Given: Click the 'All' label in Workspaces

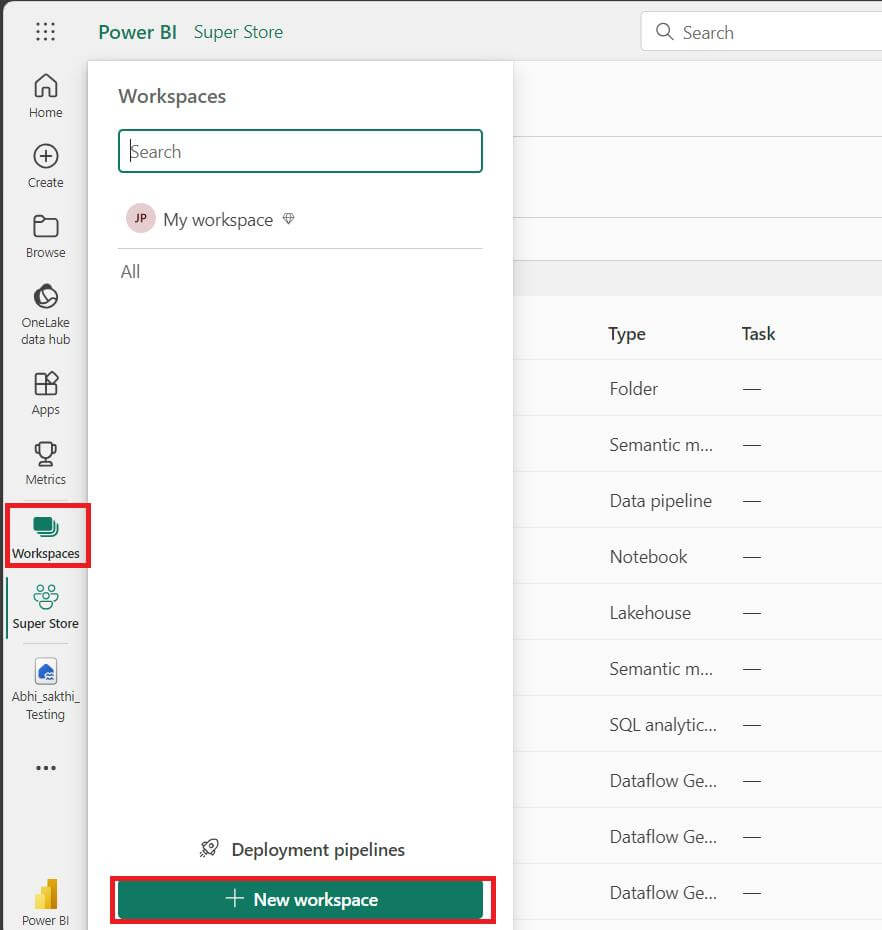Looking at the screenshot, I should point(130,272).
